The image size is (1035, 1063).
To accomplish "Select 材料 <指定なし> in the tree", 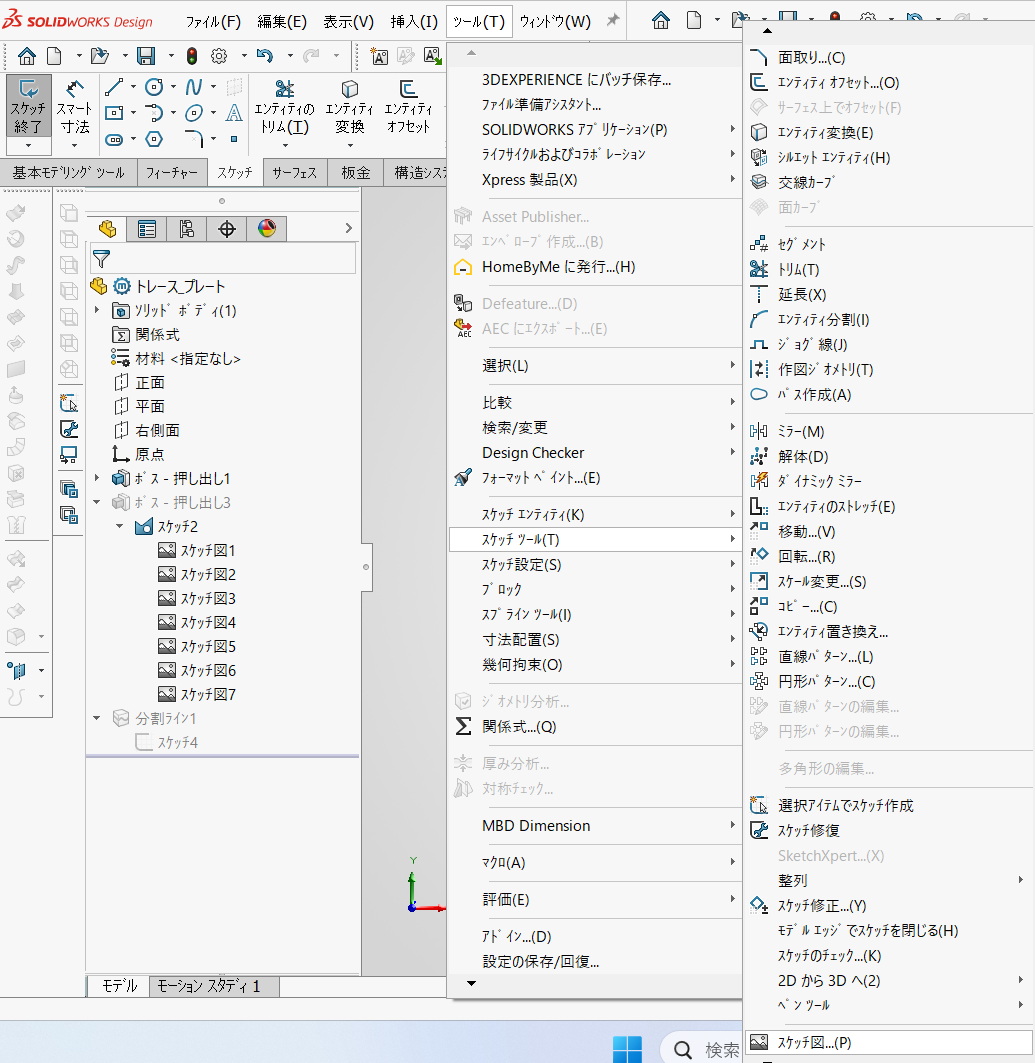I will [x=176, y=359].
